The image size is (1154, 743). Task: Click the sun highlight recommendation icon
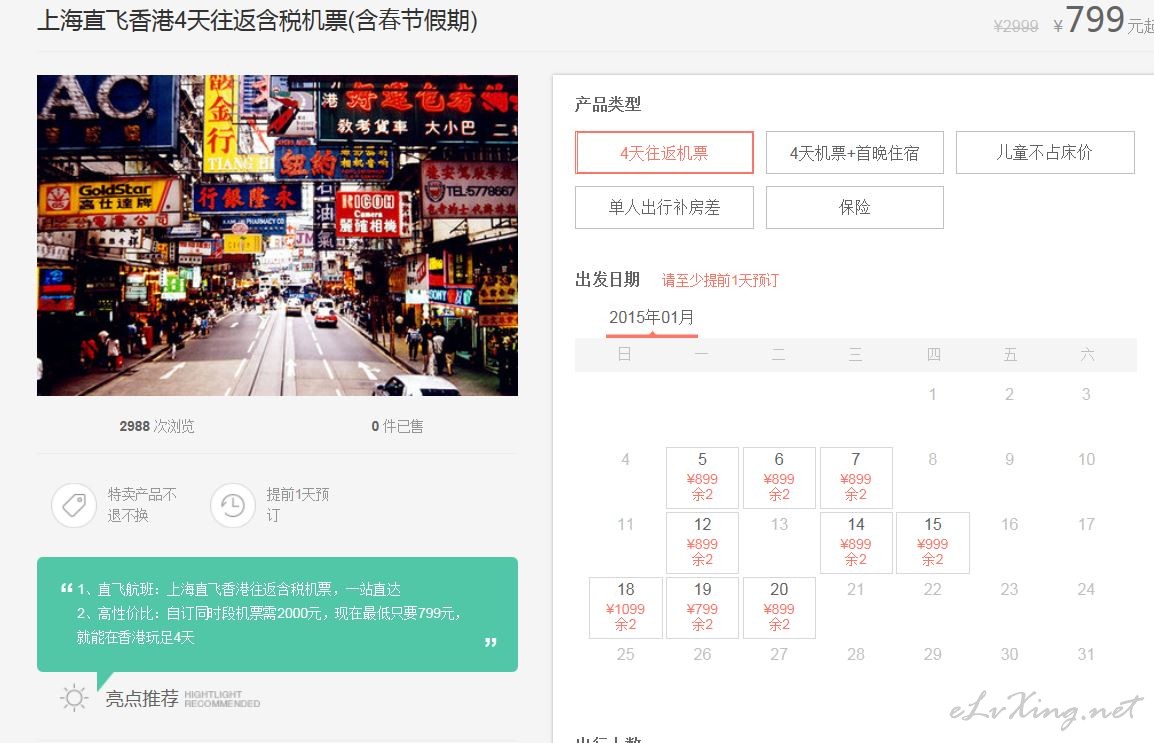point(74,698)
